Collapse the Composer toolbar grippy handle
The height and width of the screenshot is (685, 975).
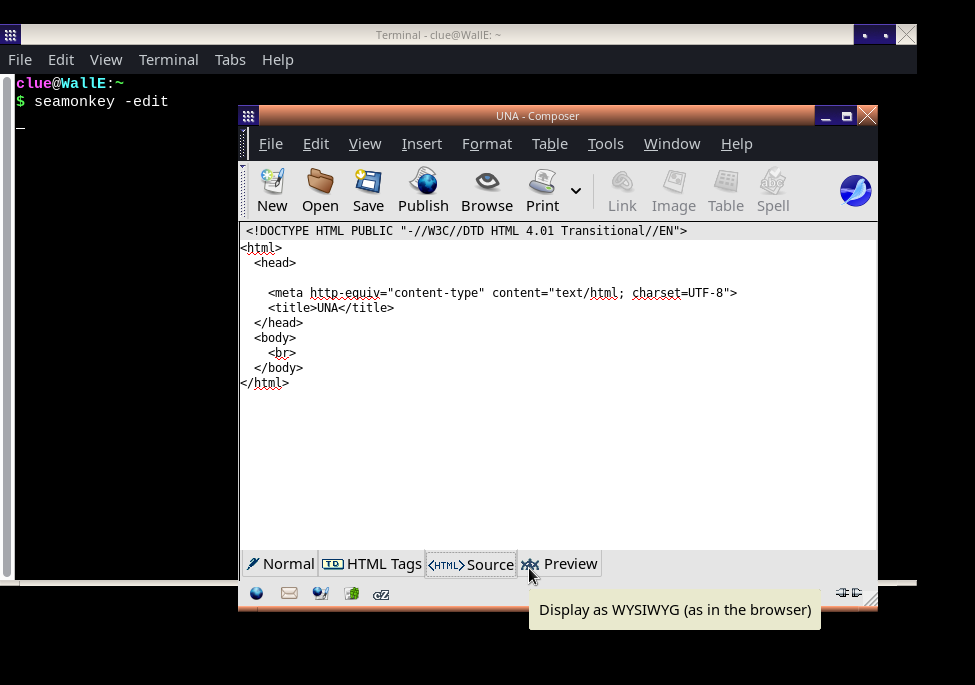[x=243, y=191]
